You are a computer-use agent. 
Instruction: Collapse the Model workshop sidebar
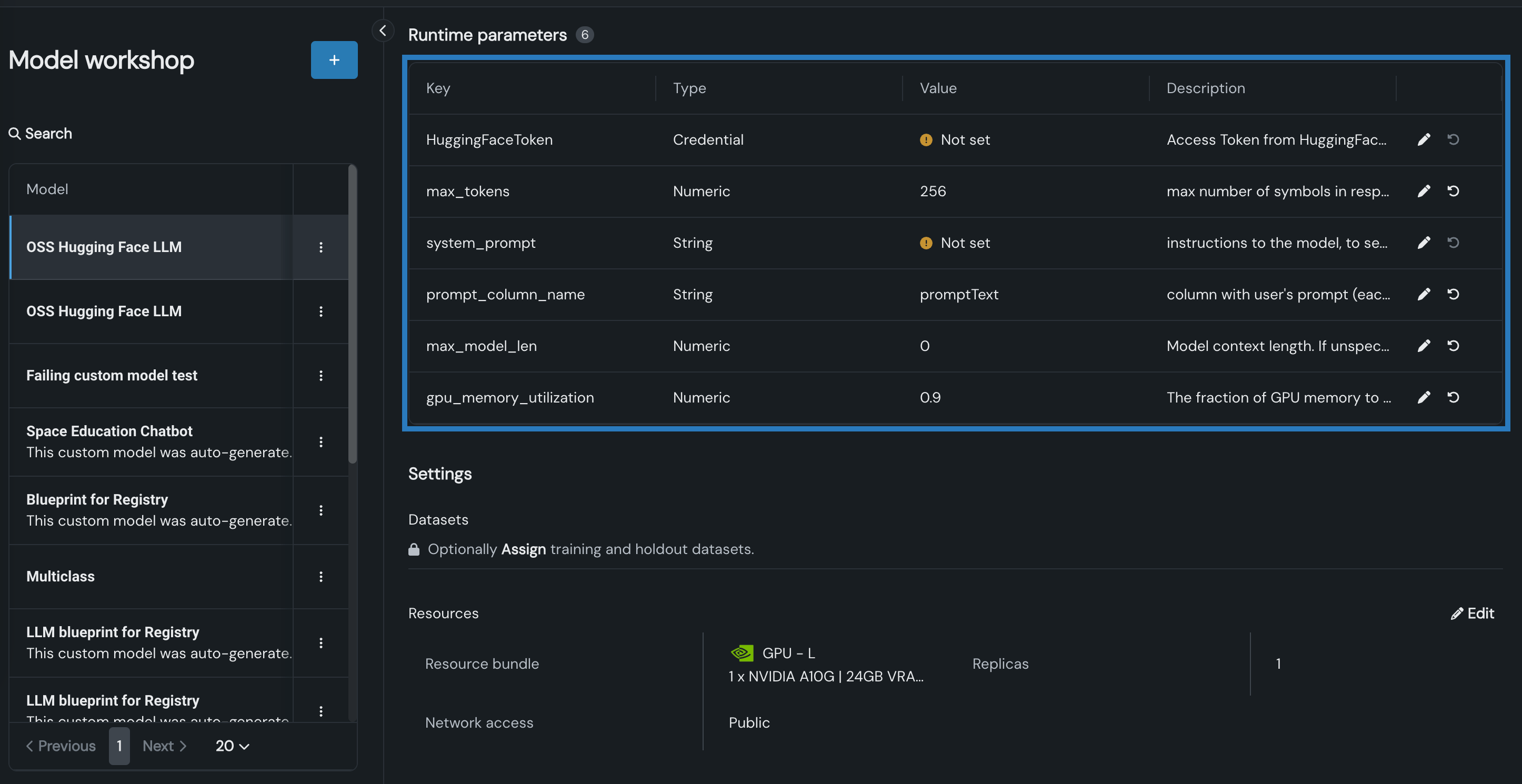click(x=383, y=31)
